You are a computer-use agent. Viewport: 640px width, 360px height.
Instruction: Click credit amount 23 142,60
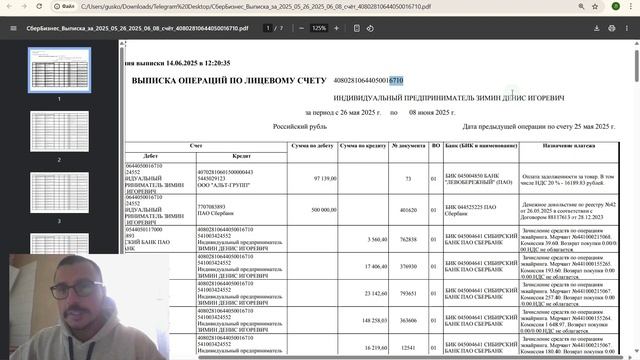376,293
